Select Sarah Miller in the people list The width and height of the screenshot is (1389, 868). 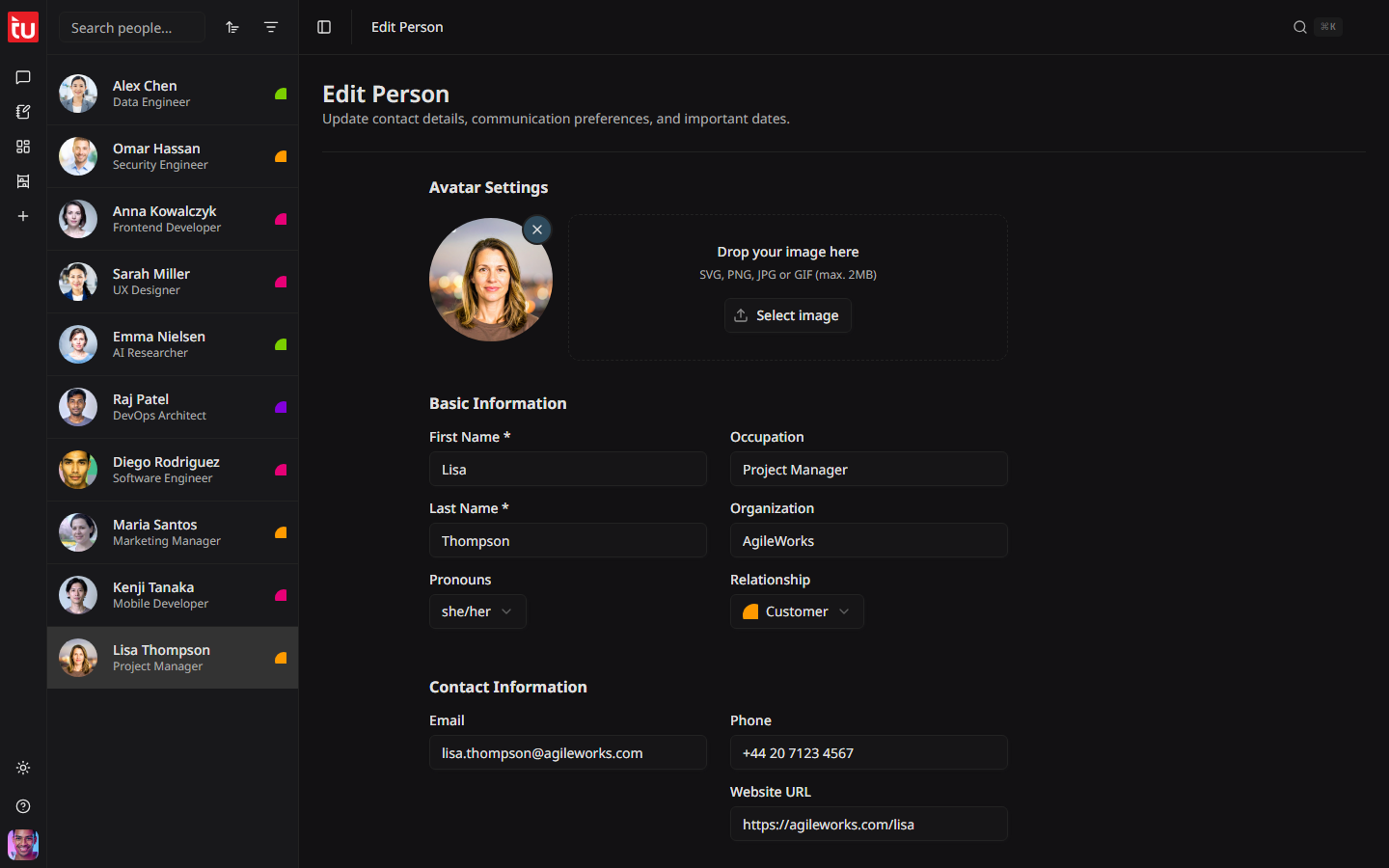pyautogui.click(x=173, y=282)
